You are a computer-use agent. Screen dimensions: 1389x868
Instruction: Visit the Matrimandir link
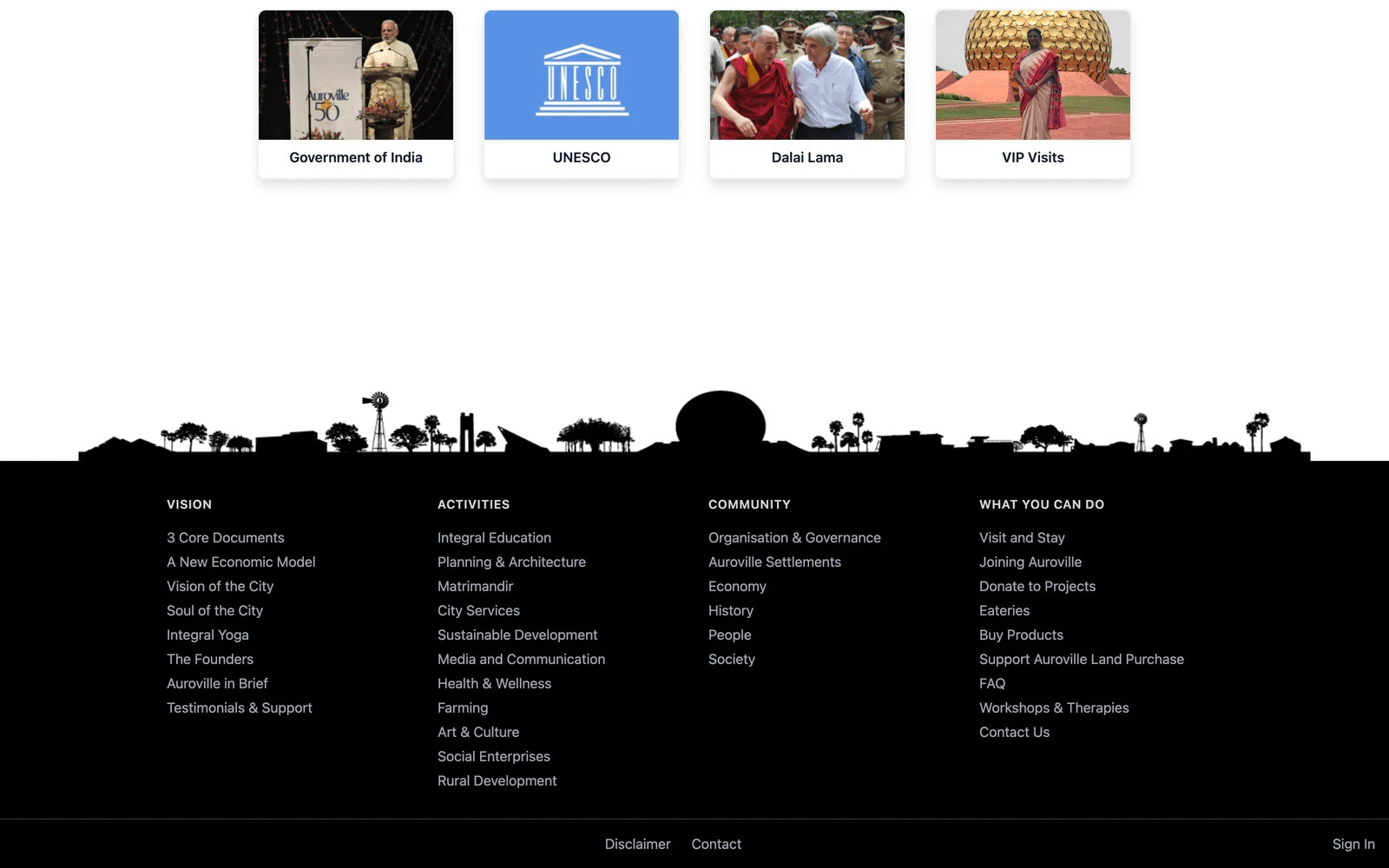tap(475, 586)
